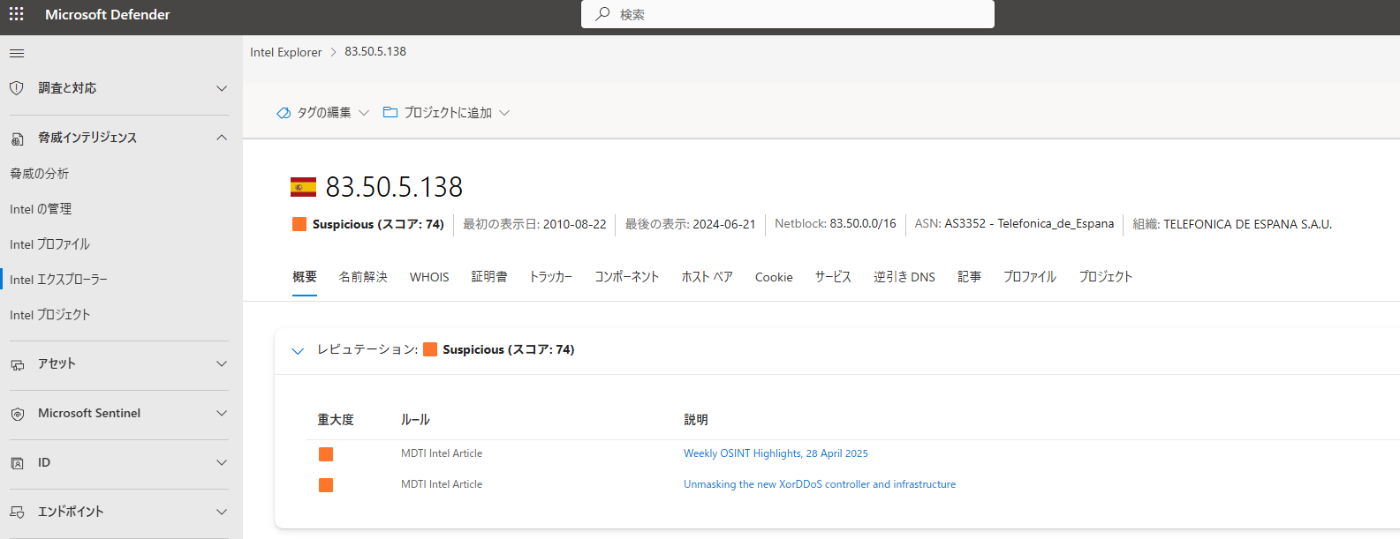The height and width of the screenshot is (539, 1400).
Task: Click the Microsoft Defender title
Action: (x=107, y=14)
